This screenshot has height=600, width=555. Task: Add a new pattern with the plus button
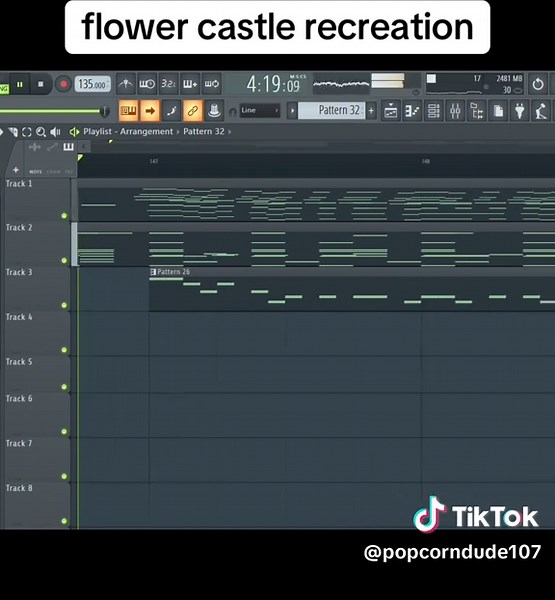click(371, 111)
